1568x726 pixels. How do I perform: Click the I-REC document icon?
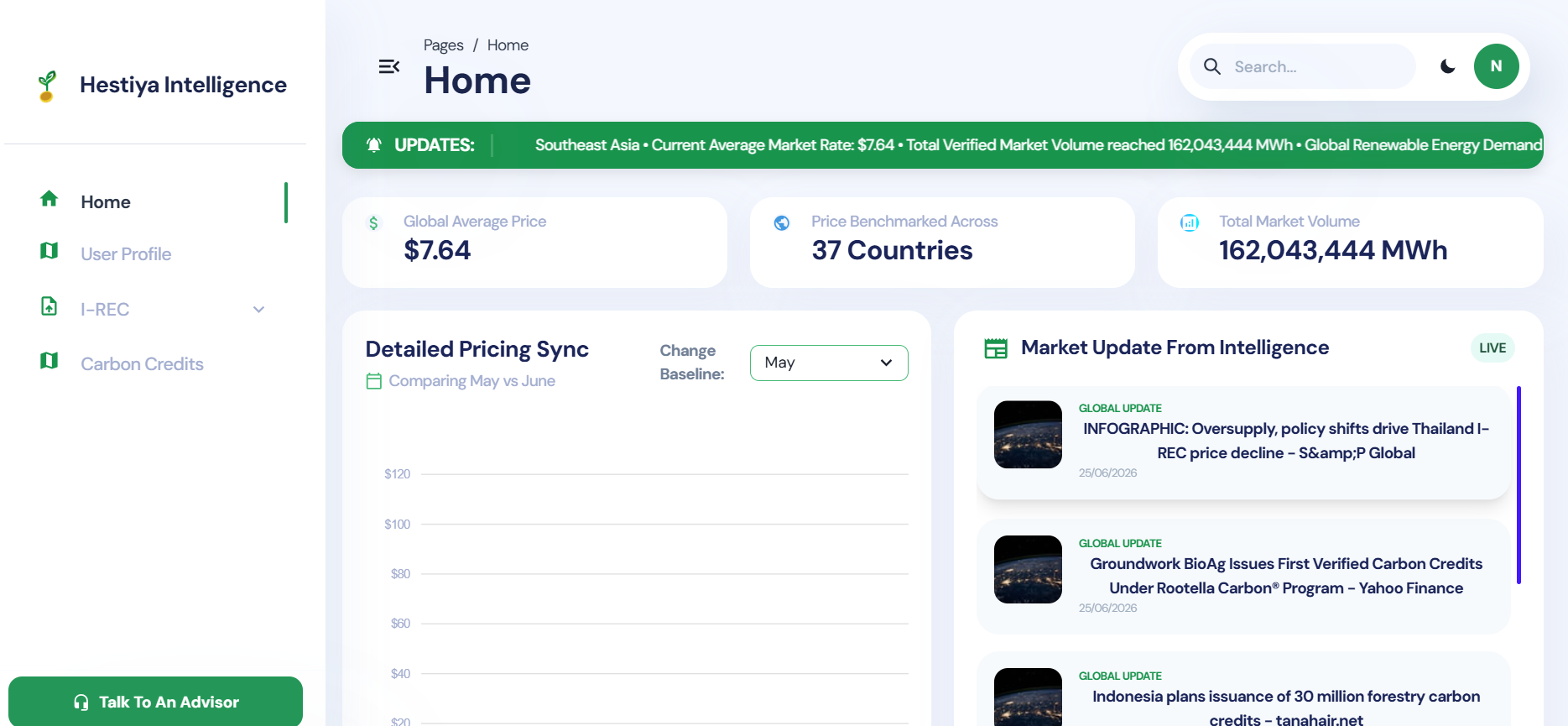pyautogui.click(x=49, y=306)
